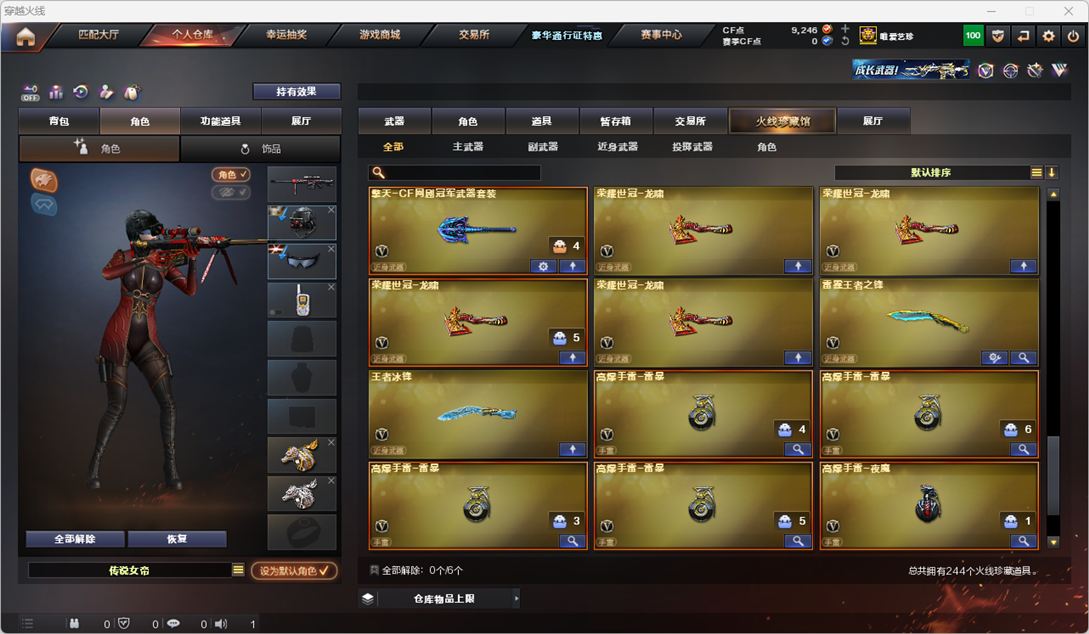
Task: Toggle the 设为默认角色 checkbox button
Action: pos(294,570)
